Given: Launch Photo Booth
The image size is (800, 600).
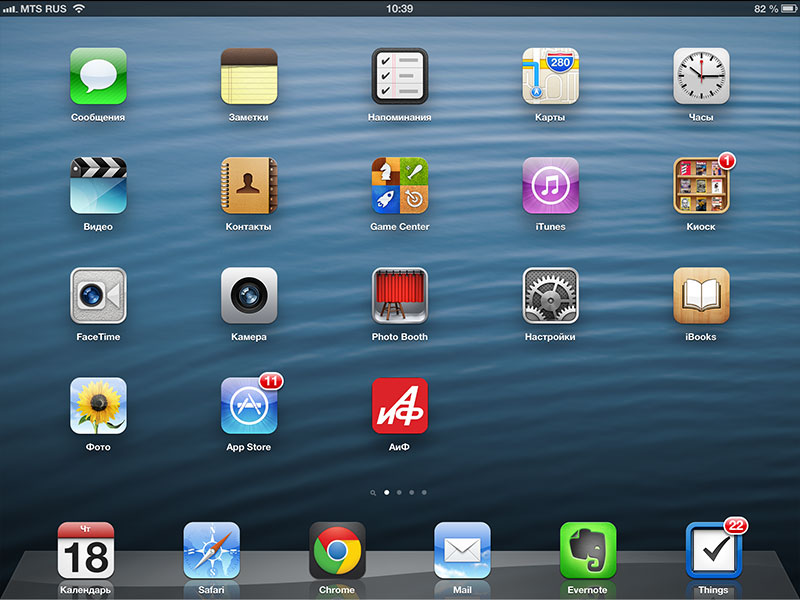Looking at the screenshot, I should [399, 296].
